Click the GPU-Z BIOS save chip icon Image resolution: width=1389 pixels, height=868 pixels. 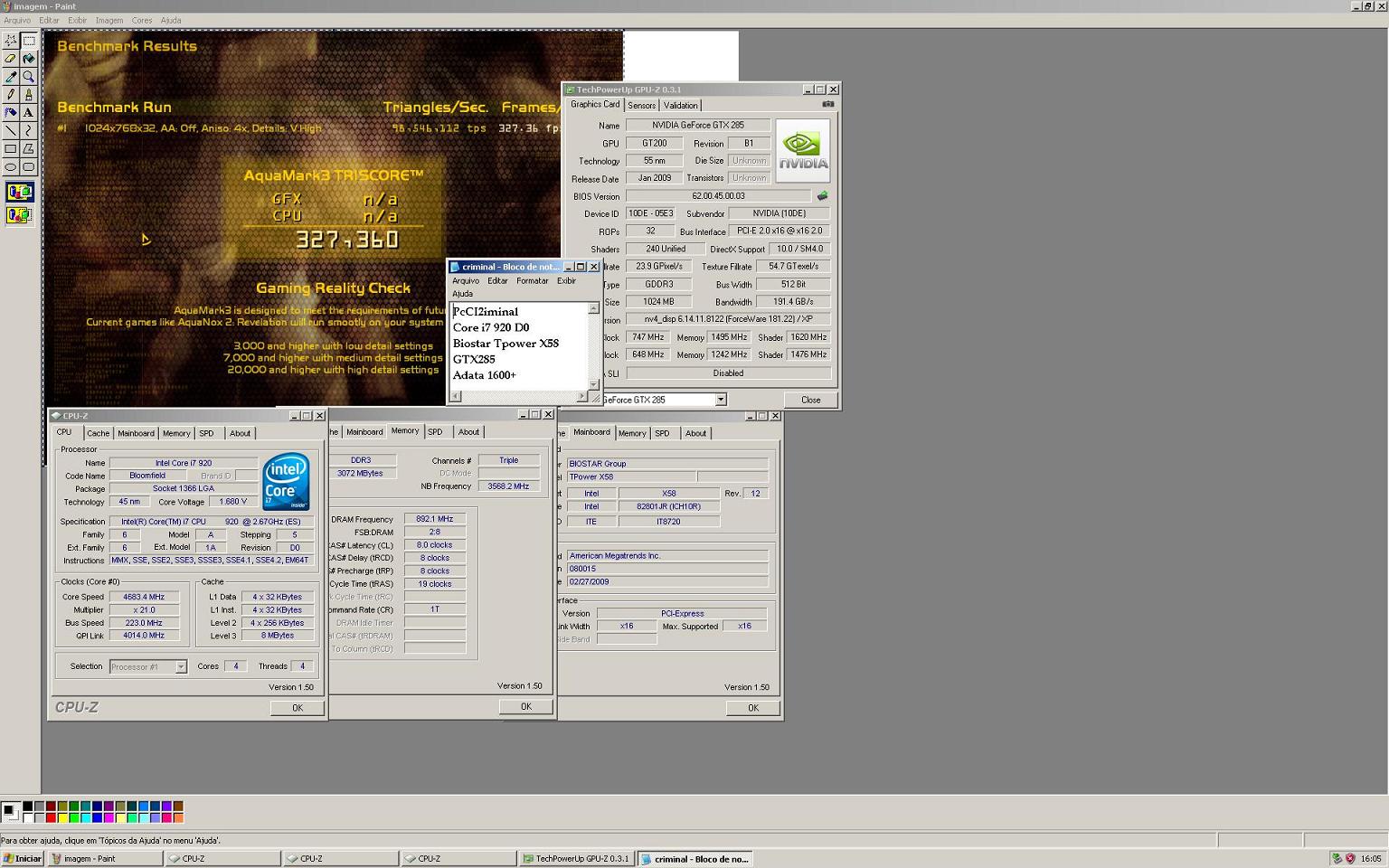tap(822, 196)
